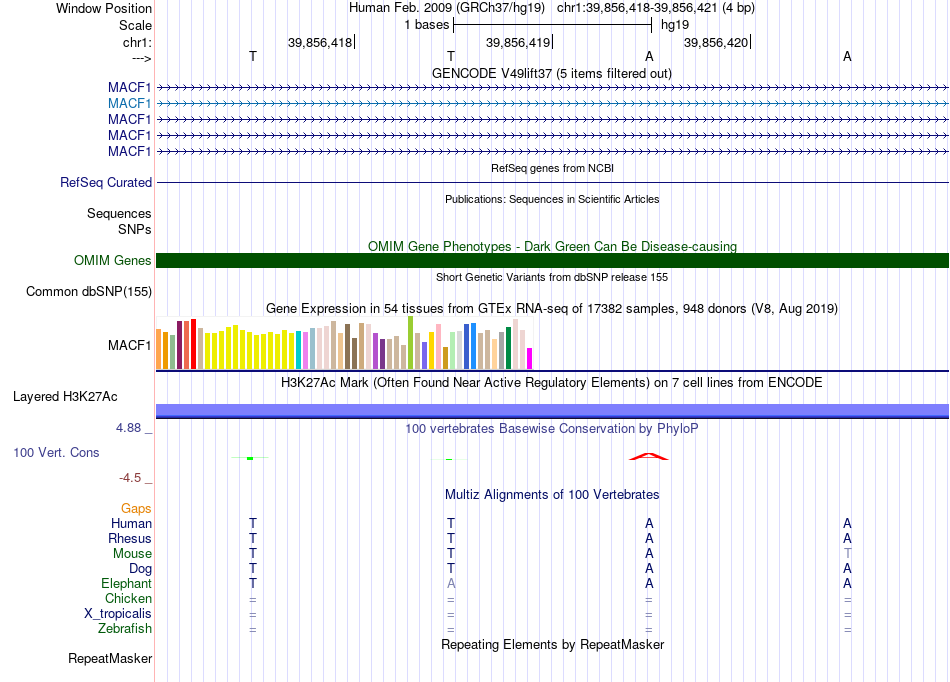Click the 'RefSeq genes from NCBI' title
The height and width of the screenshot is (682, 950).
point(552,168)
